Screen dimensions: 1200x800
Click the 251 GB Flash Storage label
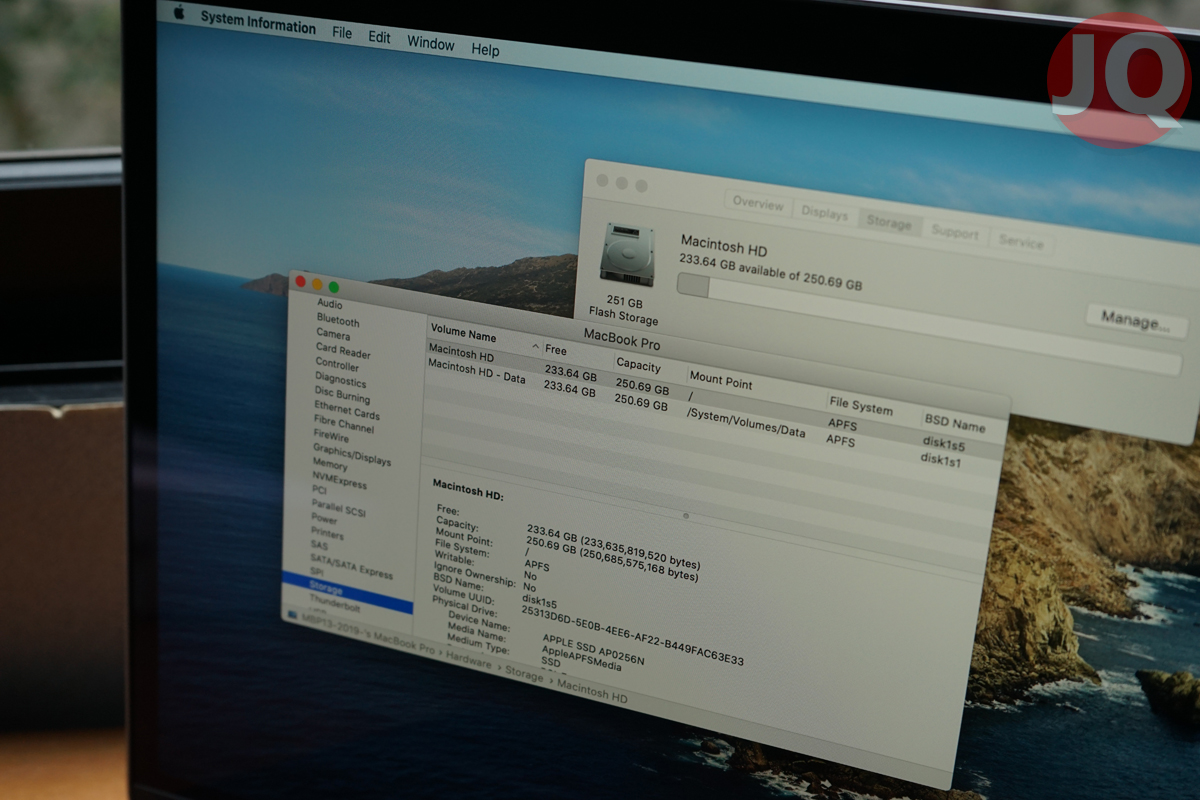(x=623, y=310)
